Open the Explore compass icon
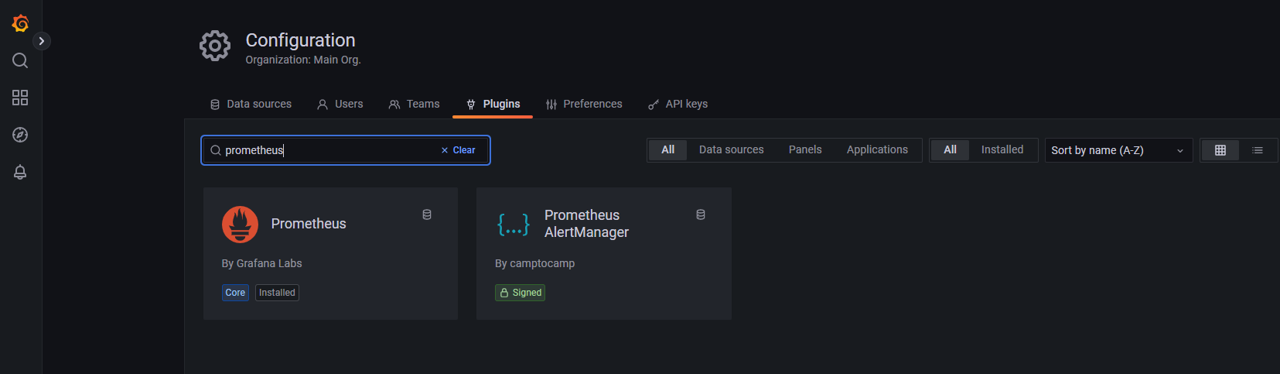Screen dimensions: 1280x374 tap(20, 135)
